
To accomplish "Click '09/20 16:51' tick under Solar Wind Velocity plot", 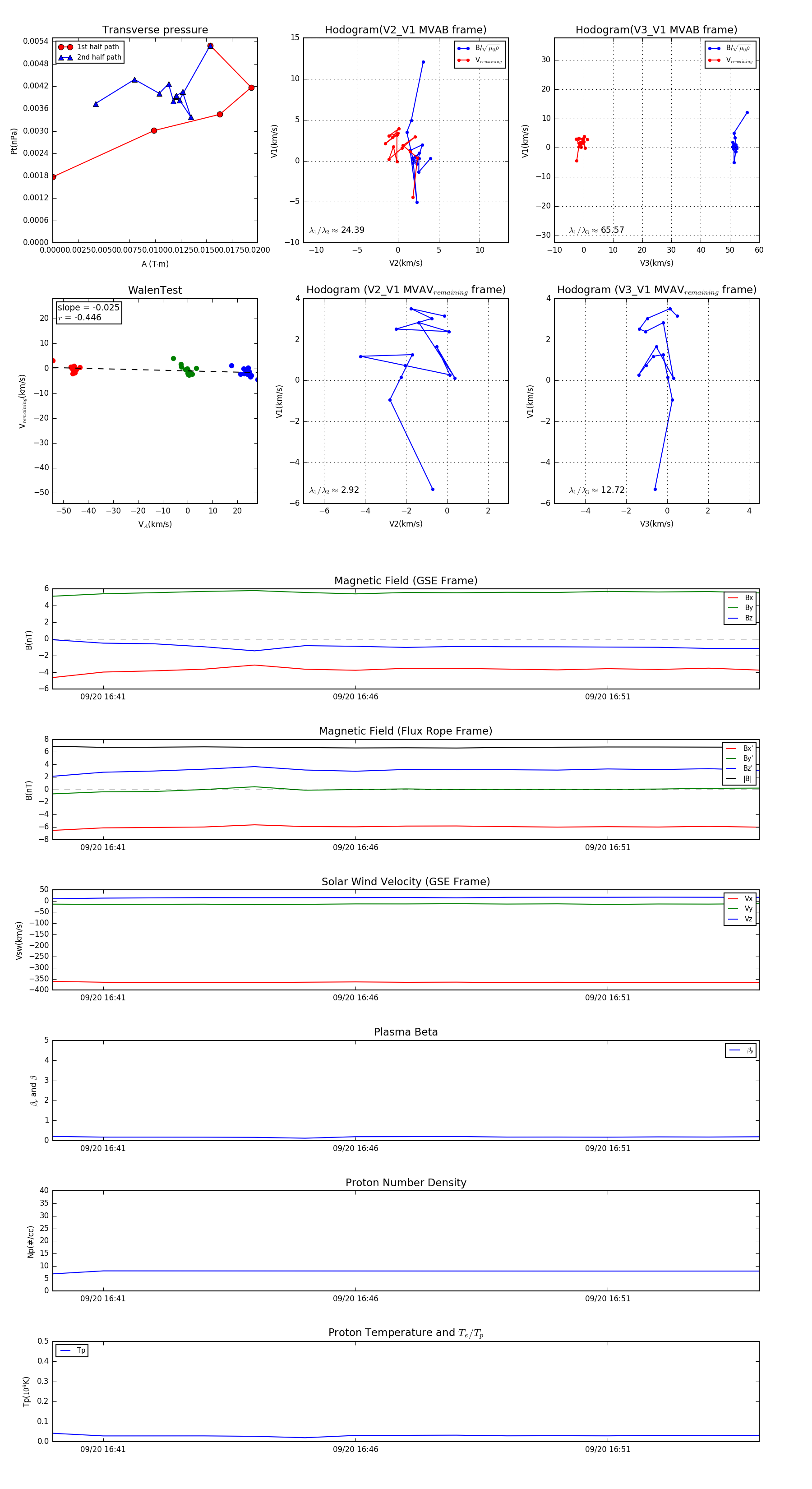I will click(x=607, y=998).
